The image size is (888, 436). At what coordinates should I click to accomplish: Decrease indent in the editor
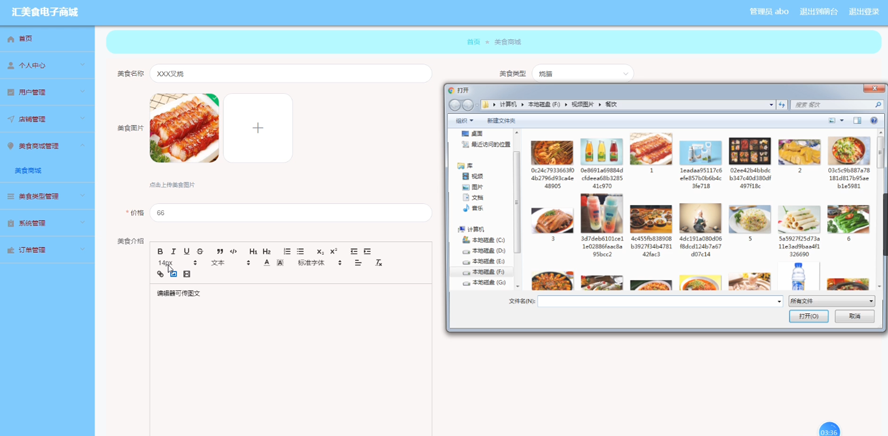[354, 251]
